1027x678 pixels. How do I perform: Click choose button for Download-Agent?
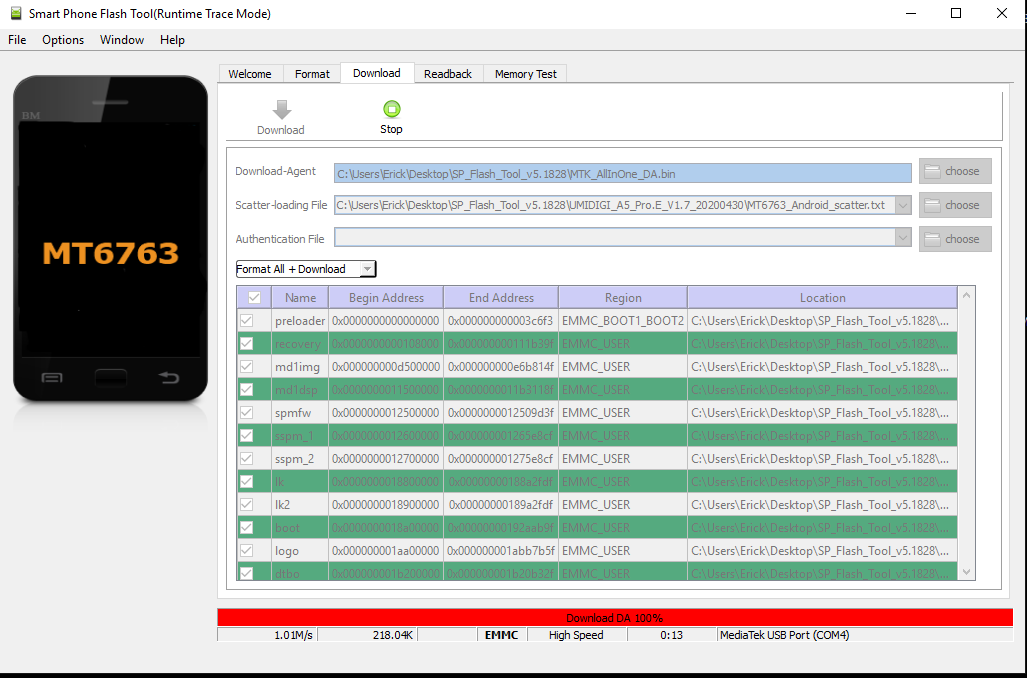point(955,171)
